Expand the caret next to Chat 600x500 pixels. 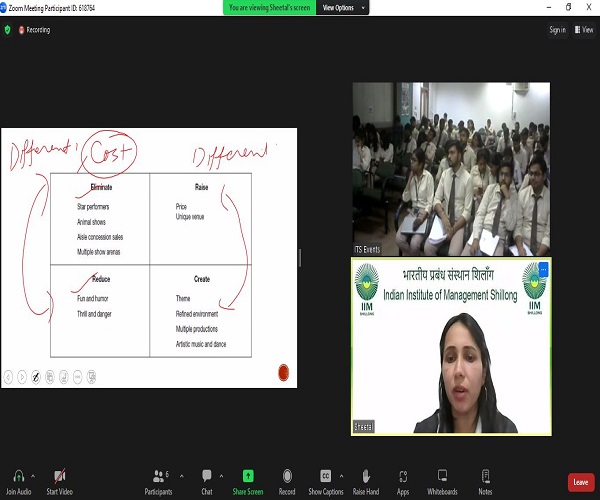click(x=221, y=476)
